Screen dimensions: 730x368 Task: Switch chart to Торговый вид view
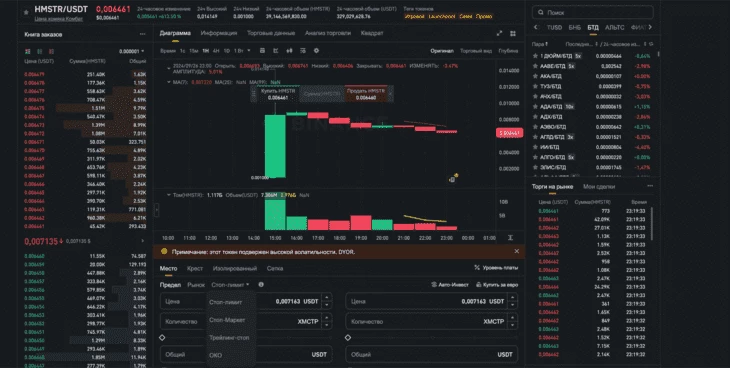coord(476,51)
